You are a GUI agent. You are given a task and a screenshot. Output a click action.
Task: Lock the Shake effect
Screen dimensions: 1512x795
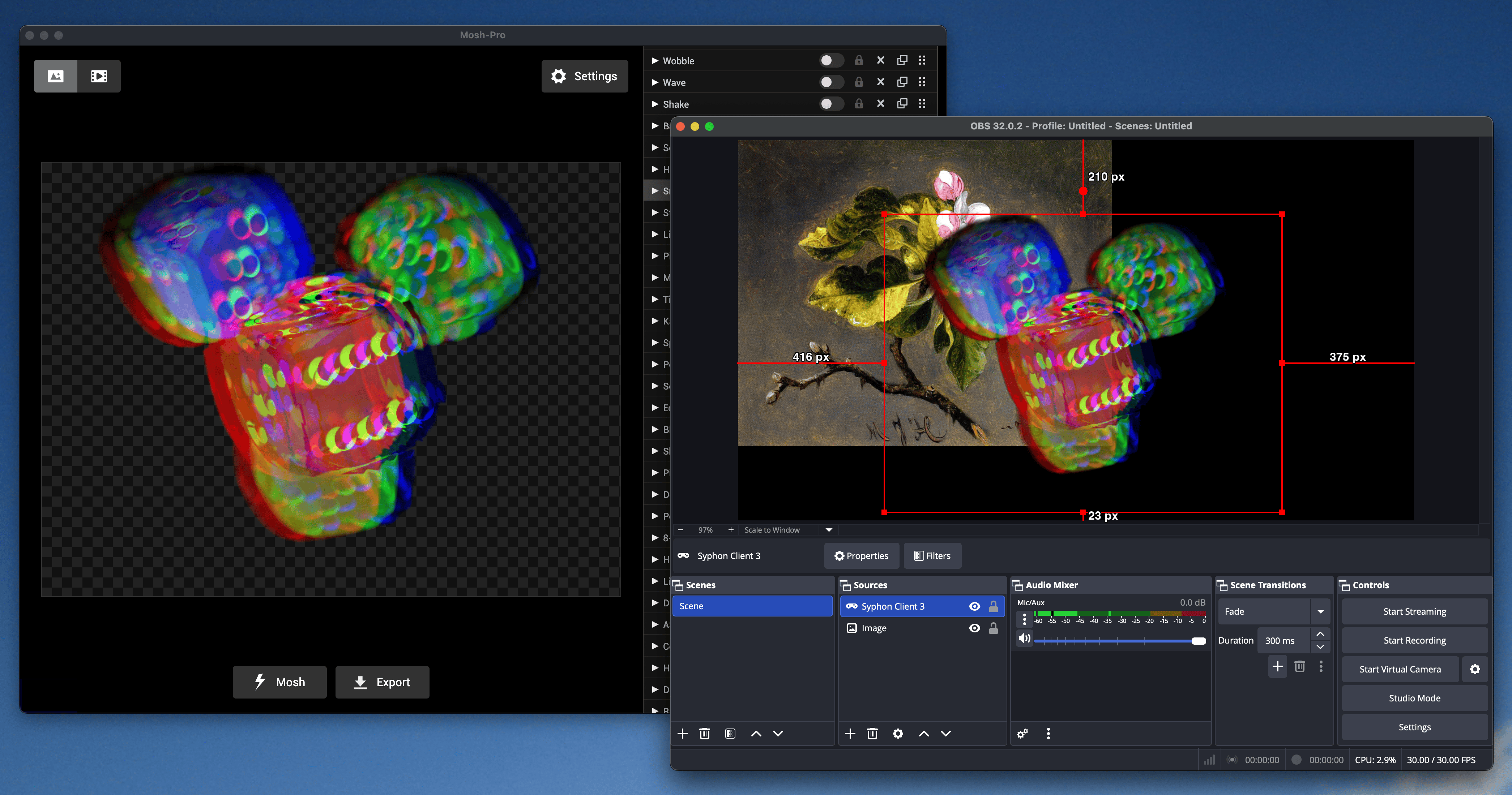pos(859,104)
